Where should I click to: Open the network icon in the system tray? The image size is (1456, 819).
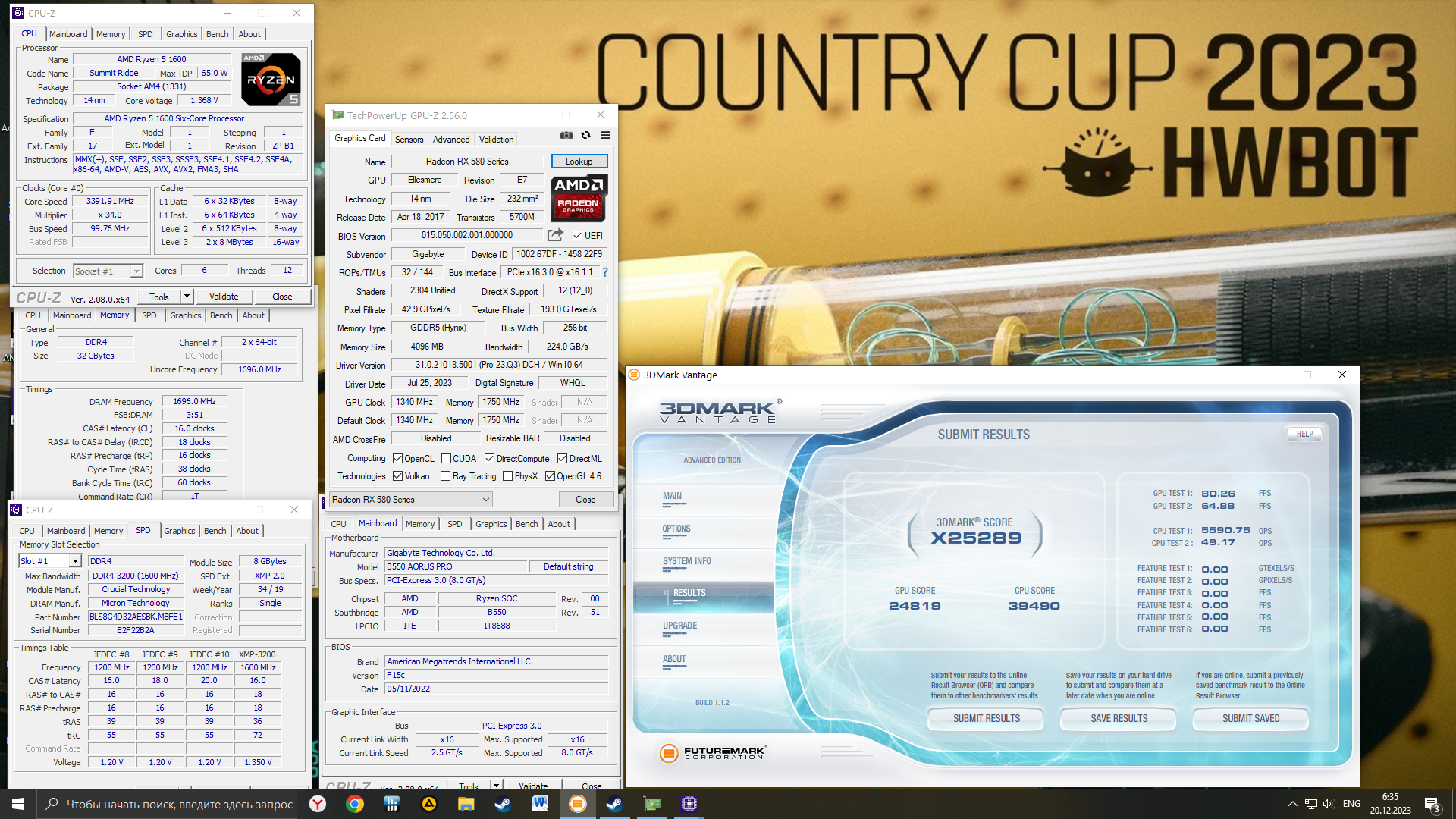coord(1310,804)
